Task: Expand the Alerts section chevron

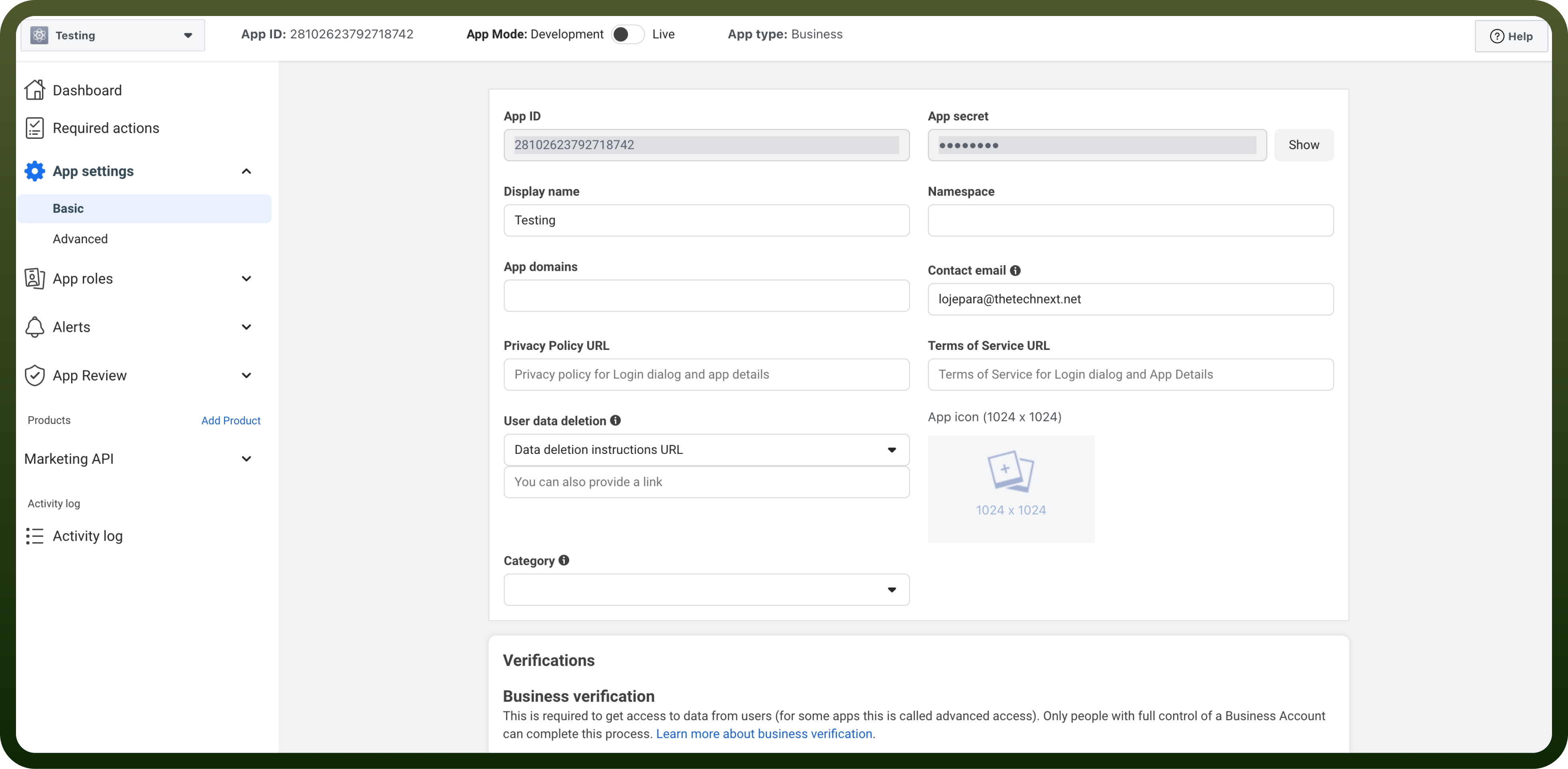Action: click(246, 327)
